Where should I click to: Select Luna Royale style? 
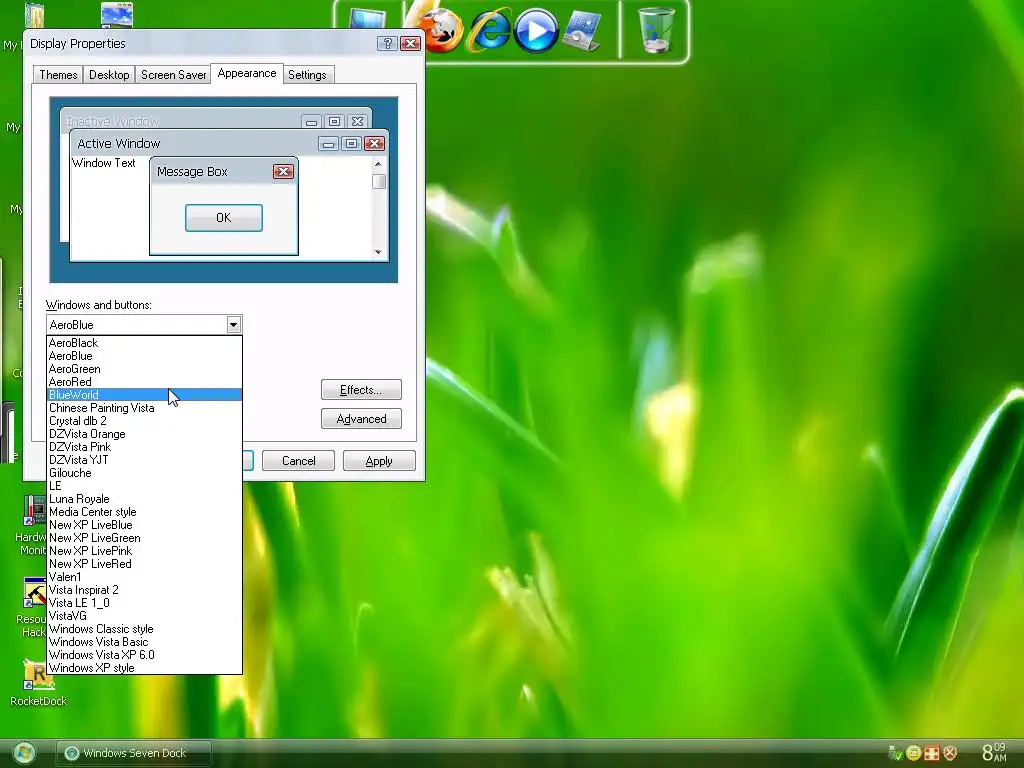click(x=144, y=499)
